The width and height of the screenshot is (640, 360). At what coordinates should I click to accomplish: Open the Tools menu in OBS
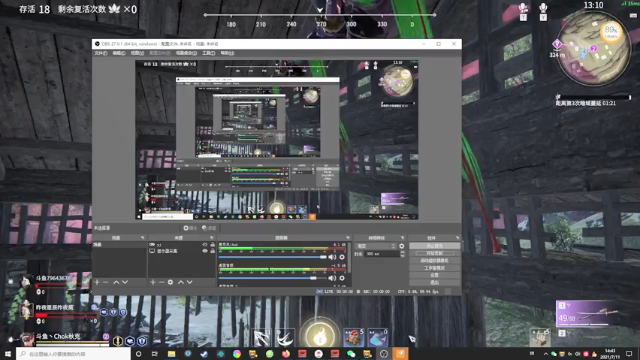coord(208,53)
